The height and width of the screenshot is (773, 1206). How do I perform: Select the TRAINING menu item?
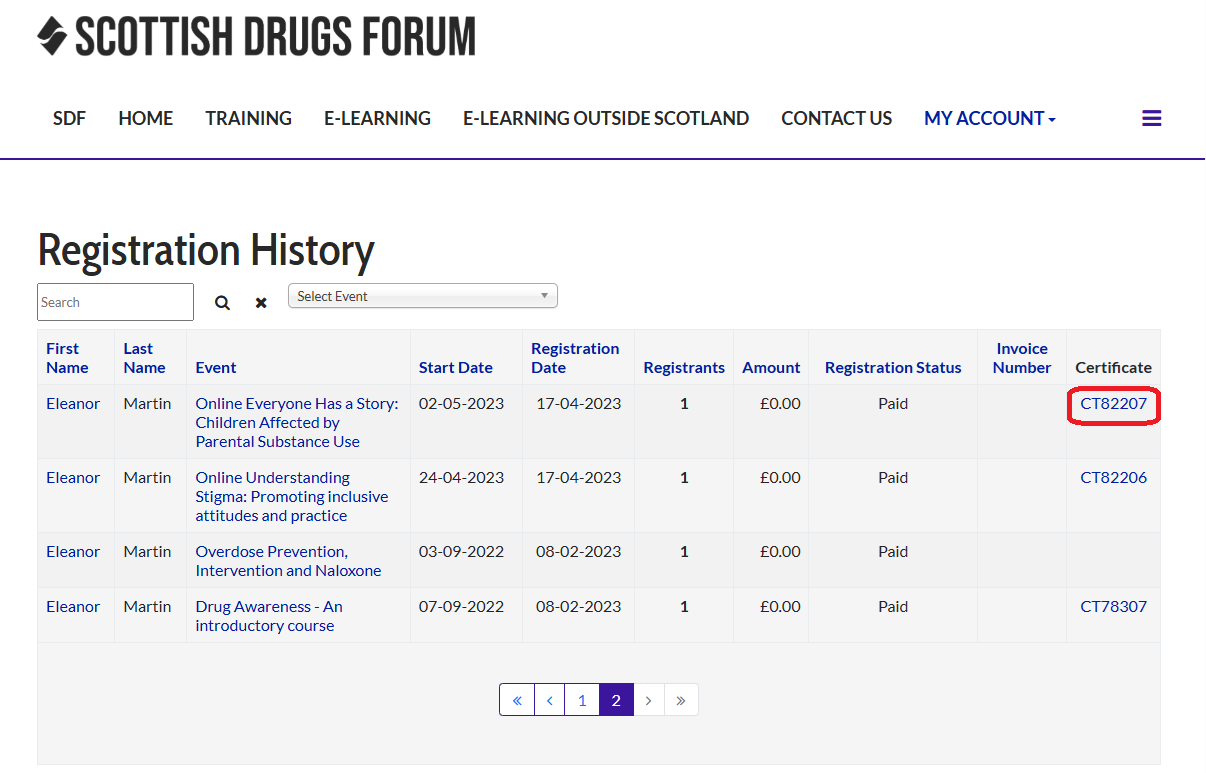click(248, 118)
